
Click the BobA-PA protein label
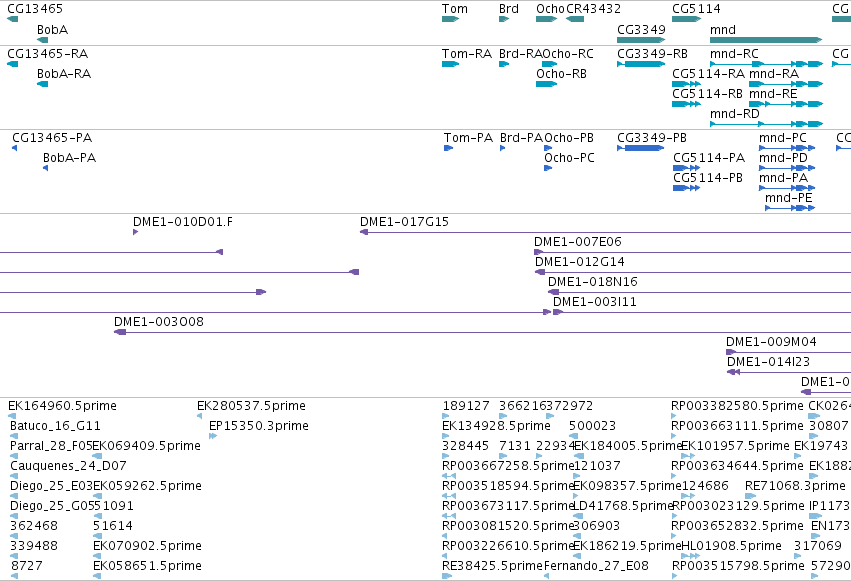69,158
